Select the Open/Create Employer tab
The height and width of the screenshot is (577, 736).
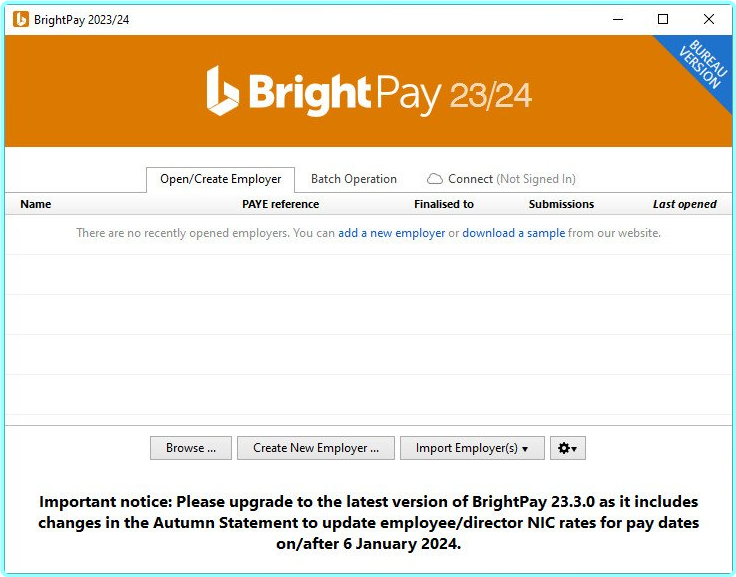pyautogui.click(x=221, y=180)
